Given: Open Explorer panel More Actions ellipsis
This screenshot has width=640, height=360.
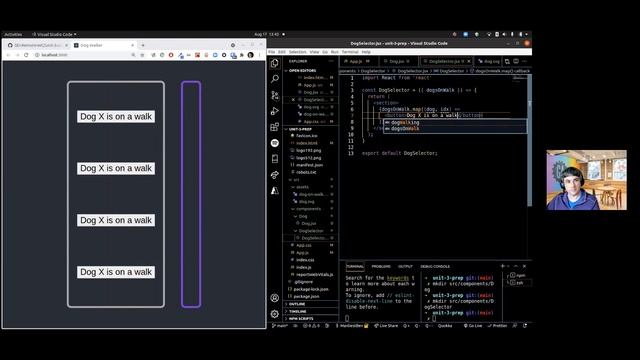Looking at the screenshot, I should pyautogui.click(x=331, y=61).
